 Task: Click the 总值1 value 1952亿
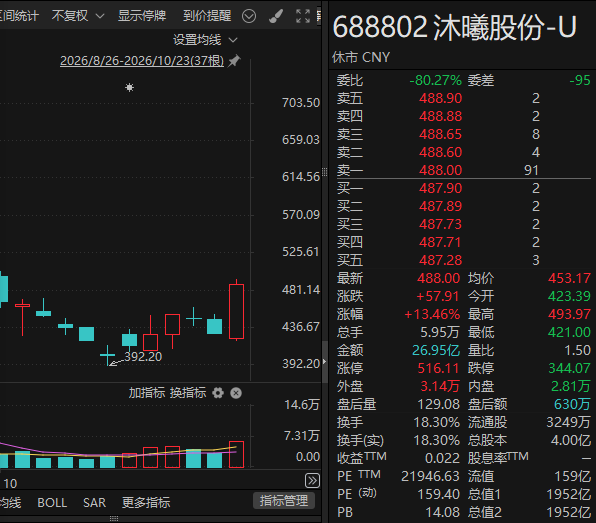click(x=568, y=494)
